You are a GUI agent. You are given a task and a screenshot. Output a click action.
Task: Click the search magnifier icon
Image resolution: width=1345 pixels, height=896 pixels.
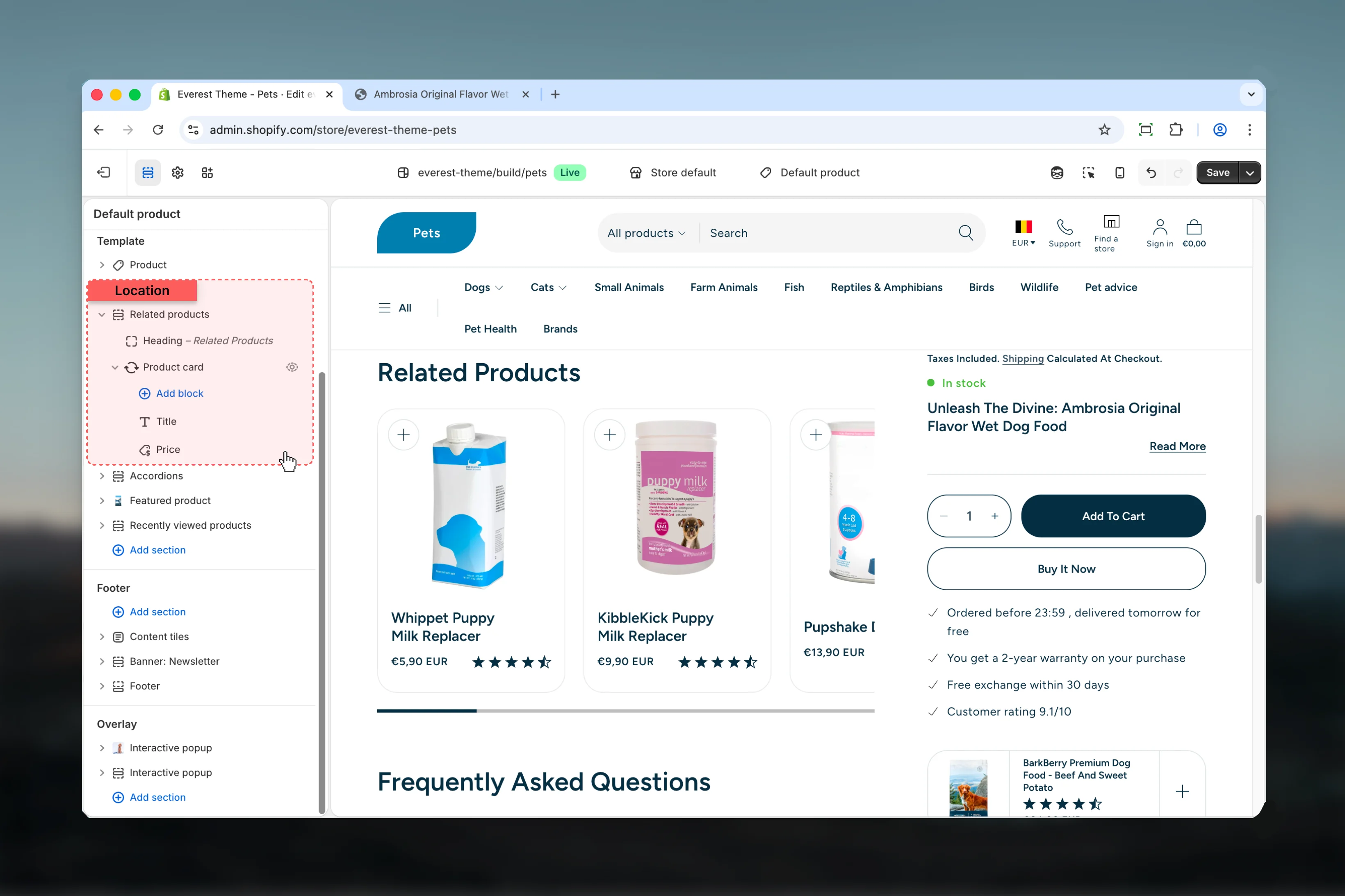click(965, 232)
